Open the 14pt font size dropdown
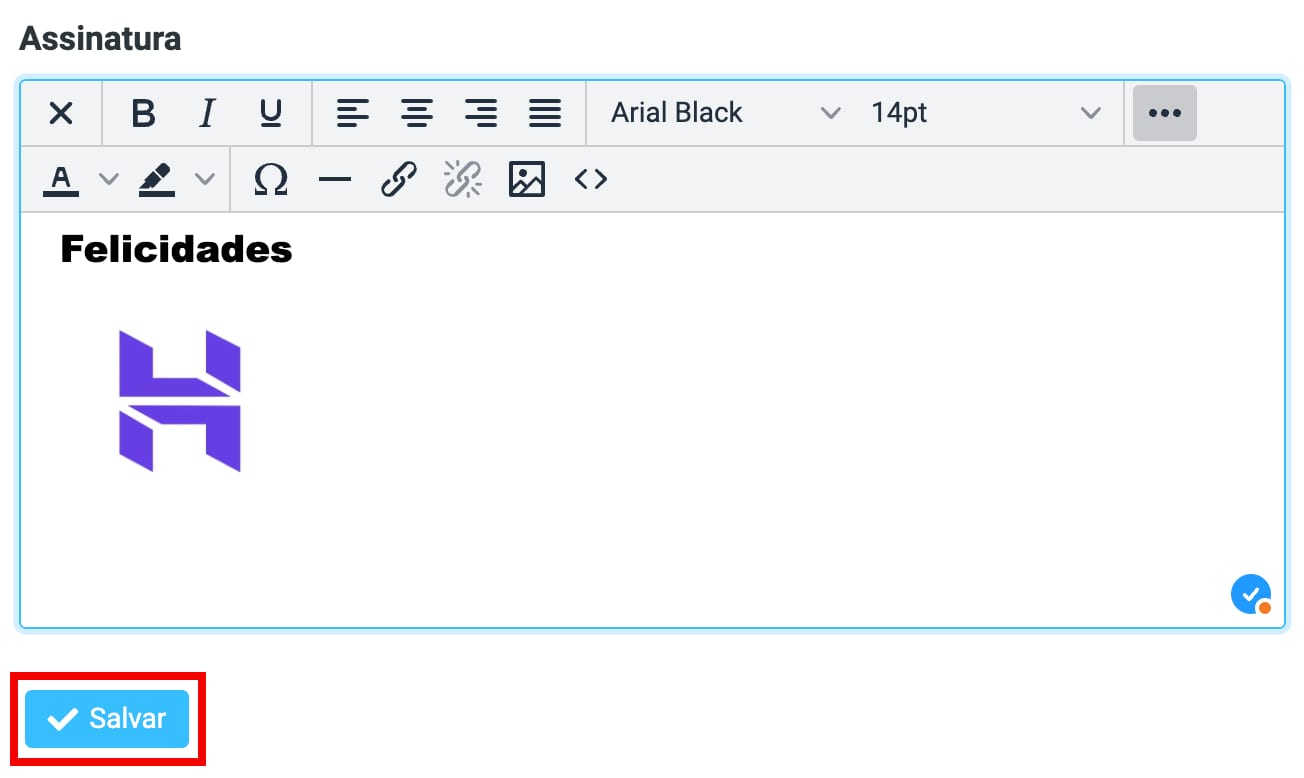1304x778 pixels. [985, 113]
